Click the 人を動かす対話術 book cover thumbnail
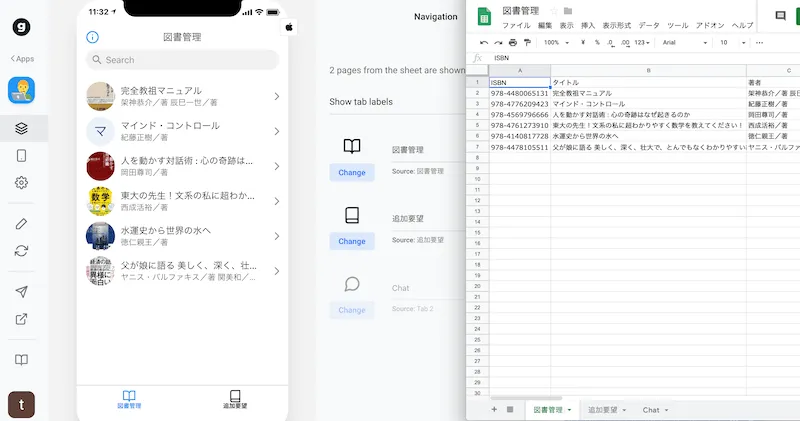Screen dimensions: 800x421 pos(101,166)
